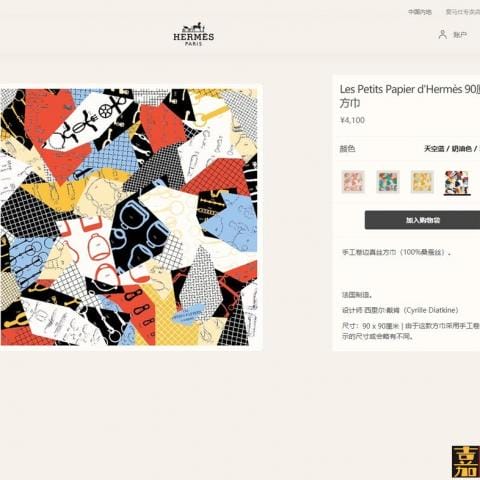Click the Les Petits Papier product title
Screen dimensions: 480x480
pyautogui.click(x=410, y=96)
